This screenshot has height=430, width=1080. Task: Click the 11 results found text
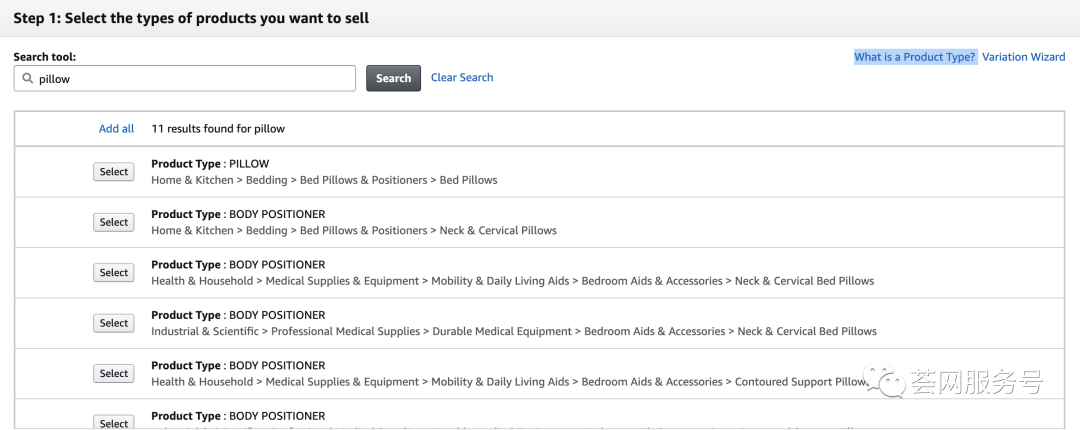218,129
